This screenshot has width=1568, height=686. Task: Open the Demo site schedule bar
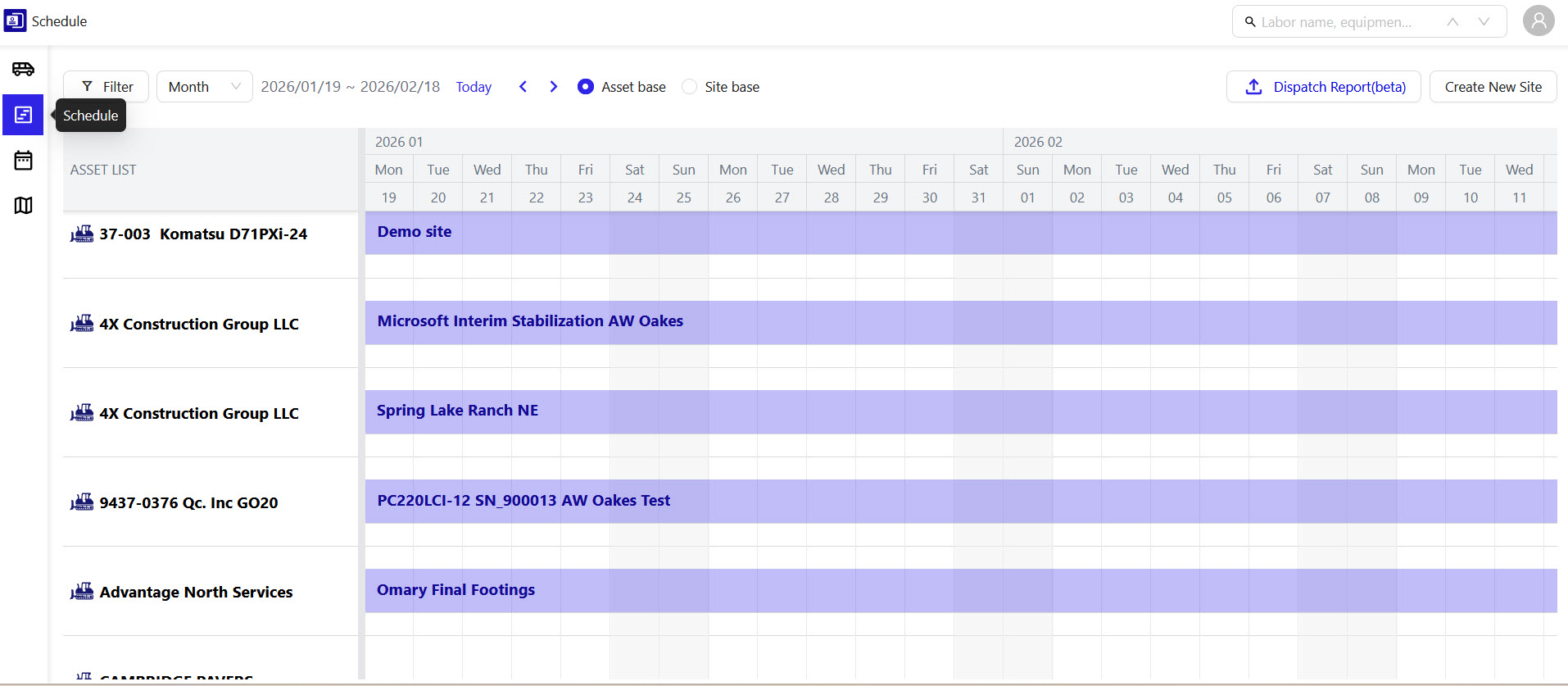(x=961, y=233)
